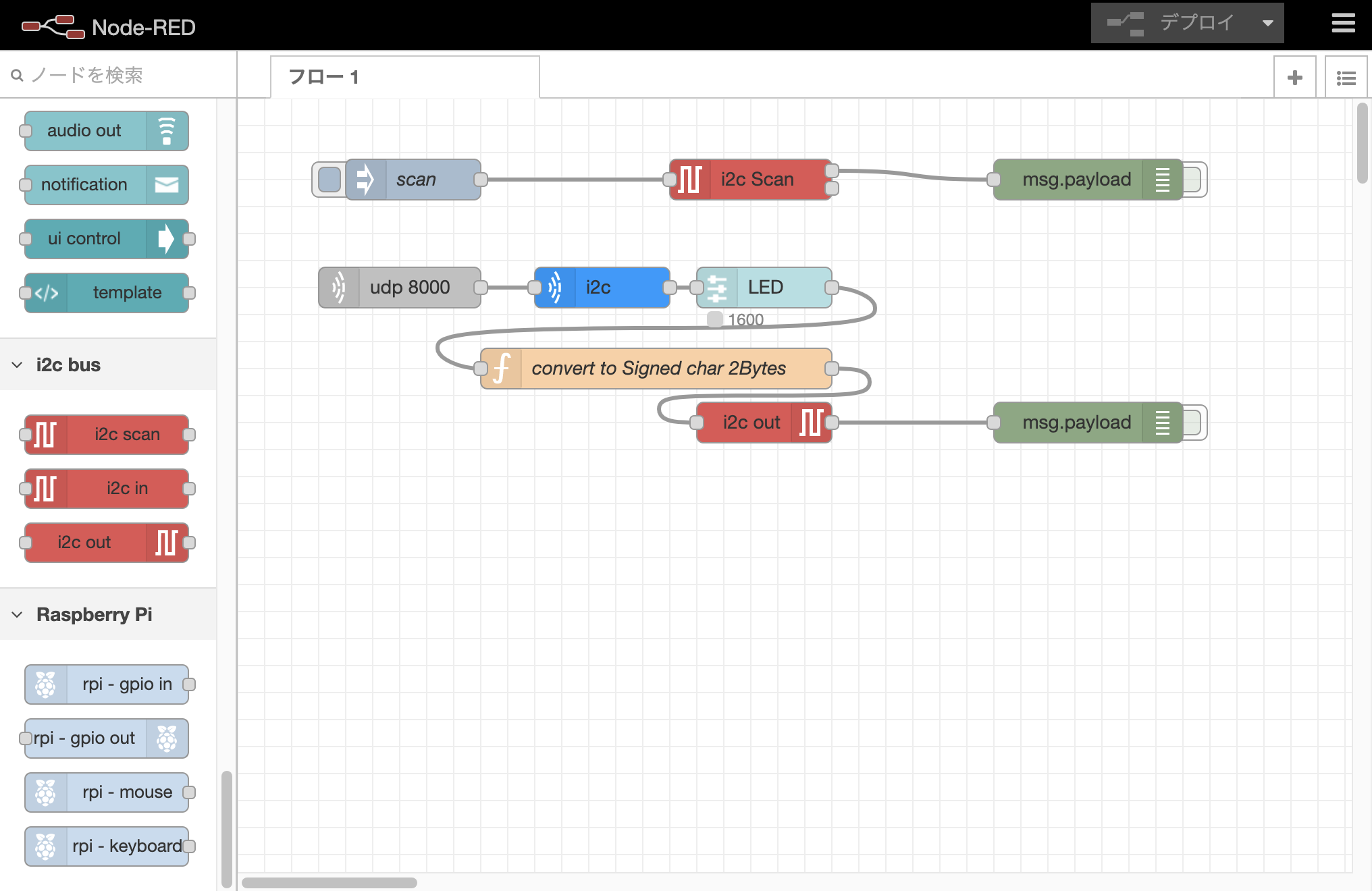This screenshot has width=1372, height=891.
Task: Collapse the Raspberry Pi section
Action: pyautogui.click(x=17, y=614)
